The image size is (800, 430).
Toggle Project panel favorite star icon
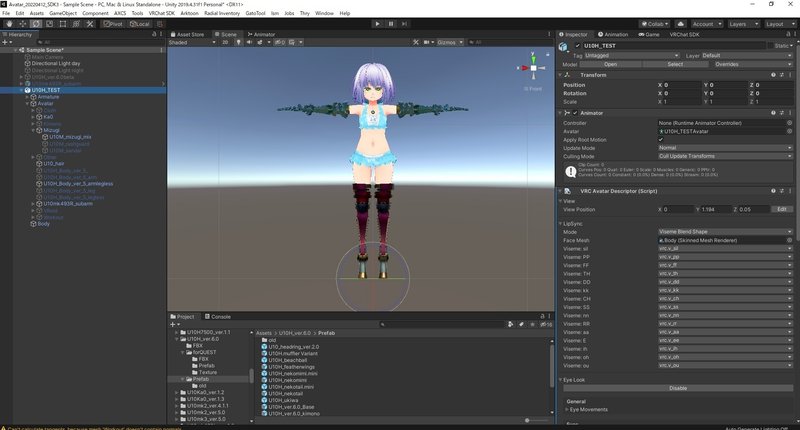532,324
